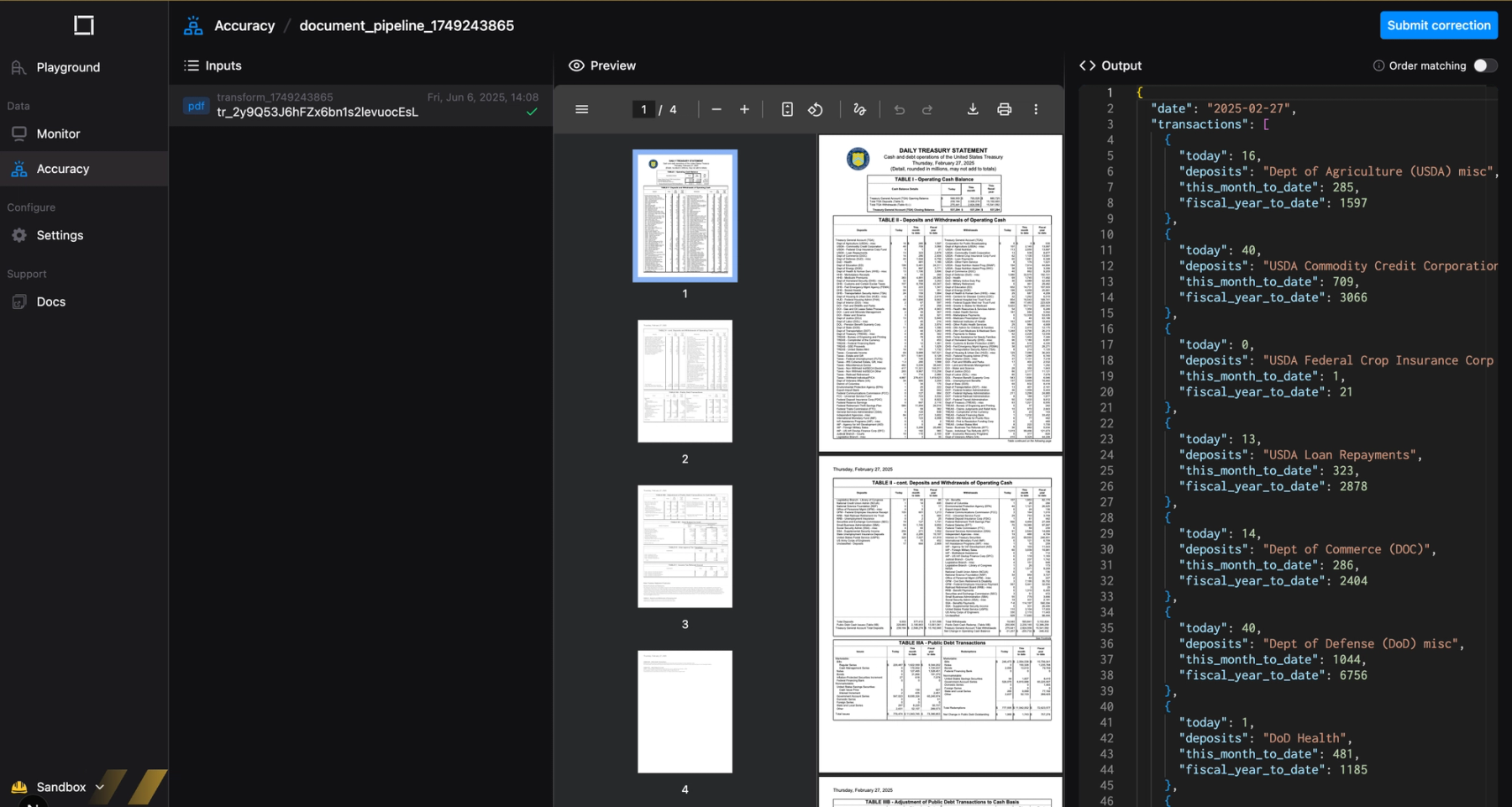Image resolution: width=1512 pixels, height=807 pixels.
Task: Select page 3 thumbnail
Action: [x=685, y=547]
